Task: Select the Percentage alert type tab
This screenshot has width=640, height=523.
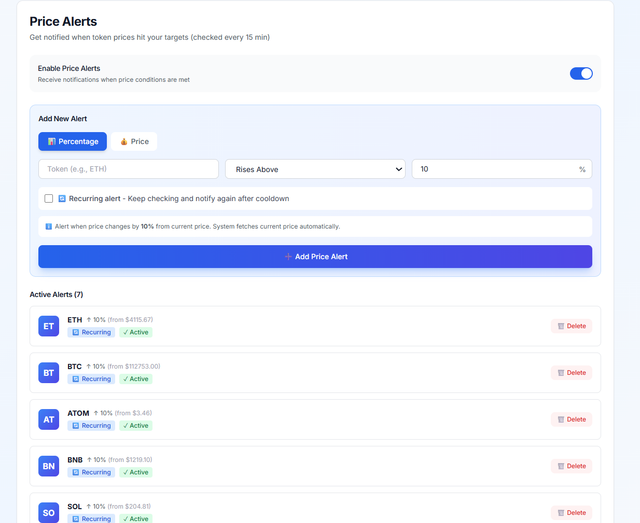Action: tap(73, 141)
